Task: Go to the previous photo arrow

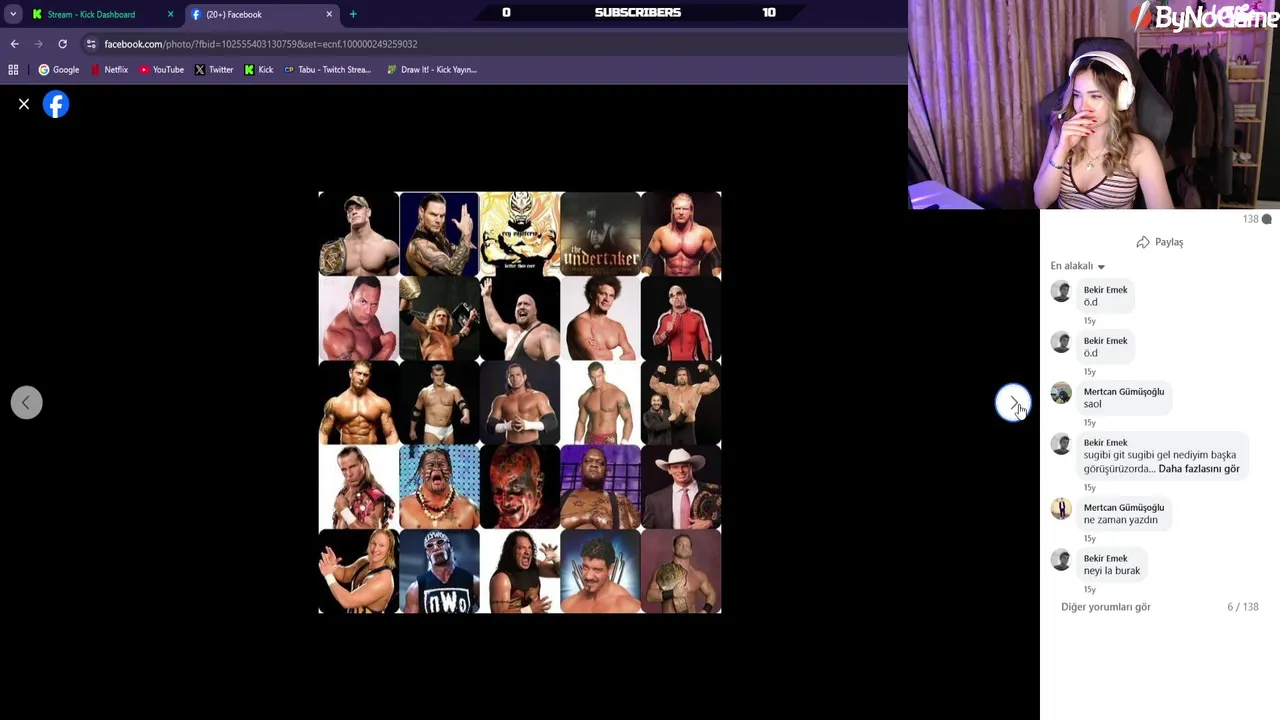Action: point(27,403)
